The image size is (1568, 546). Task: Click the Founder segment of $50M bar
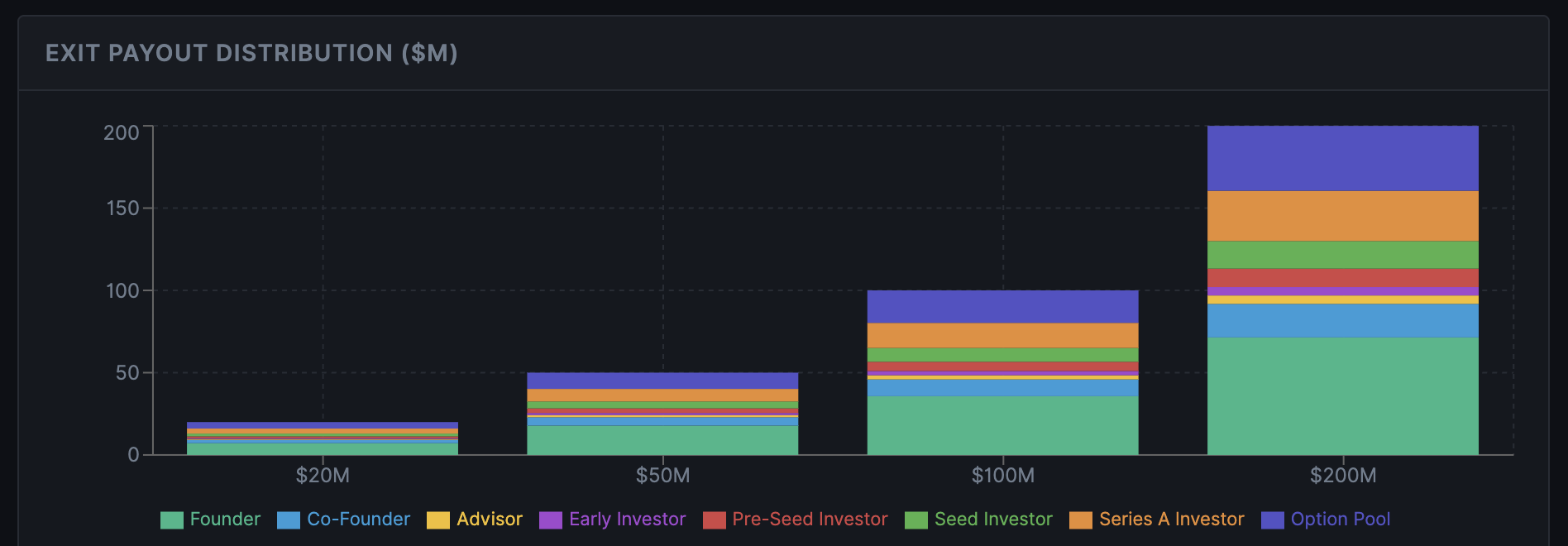click(662, 440)
